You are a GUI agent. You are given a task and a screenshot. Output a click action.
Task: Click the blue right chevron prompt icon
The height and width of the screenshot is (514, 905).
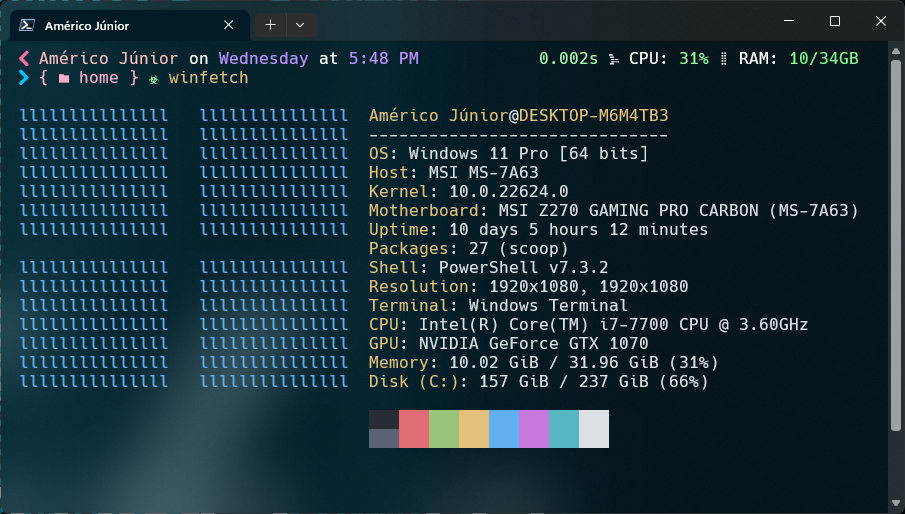tap(24, 77)
